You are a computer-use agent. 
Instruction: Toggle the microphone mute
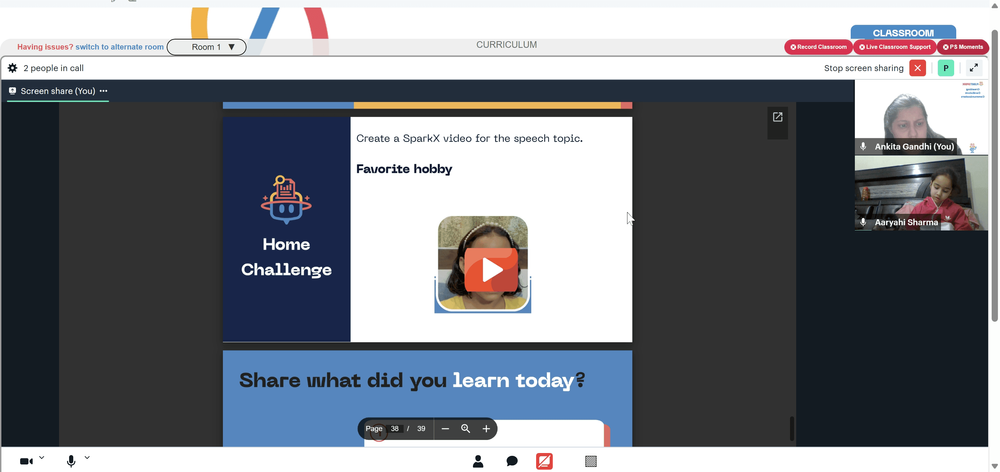click(x=71, y=461)
